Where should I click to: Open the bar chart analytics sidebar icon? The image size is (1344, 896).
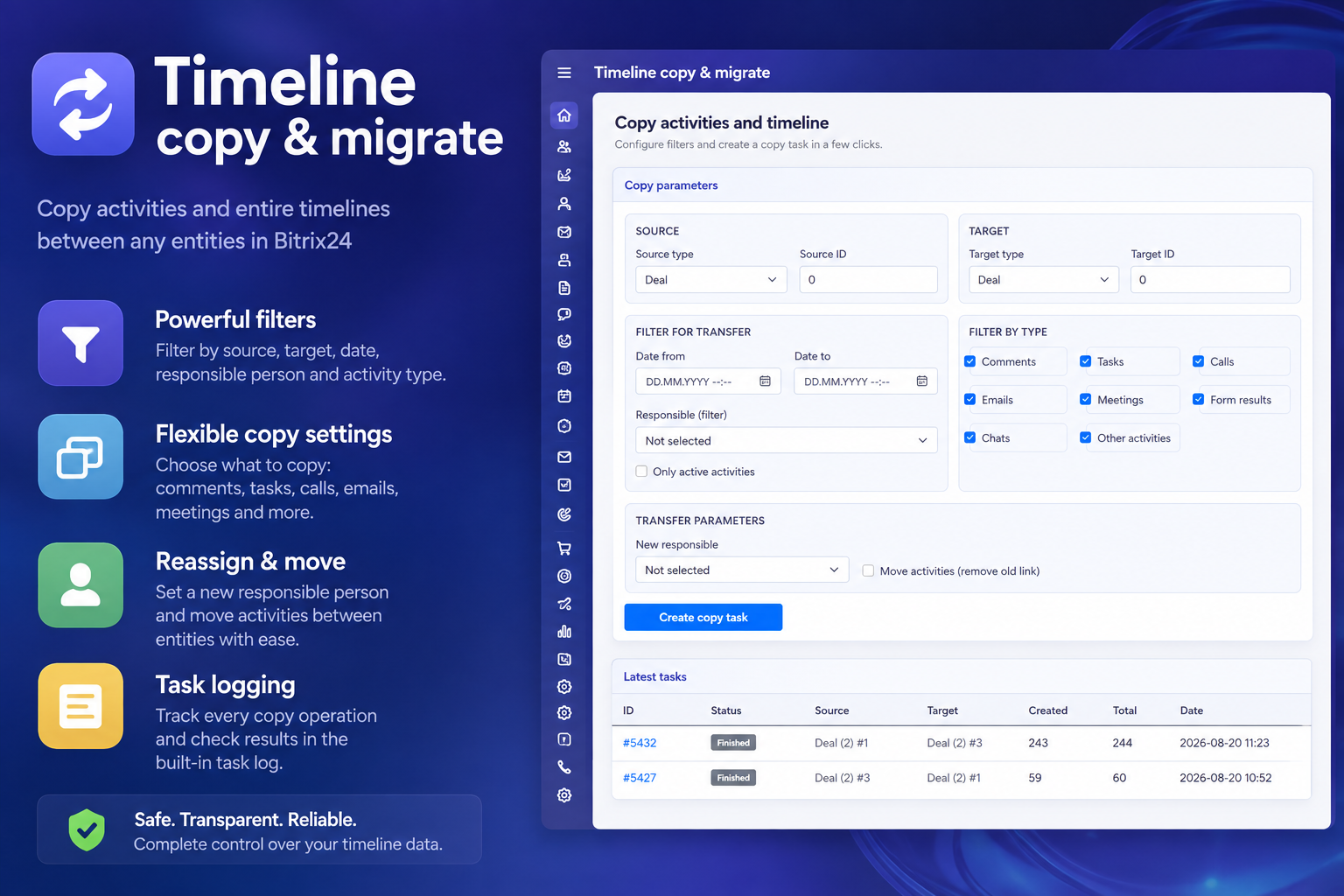564,632
